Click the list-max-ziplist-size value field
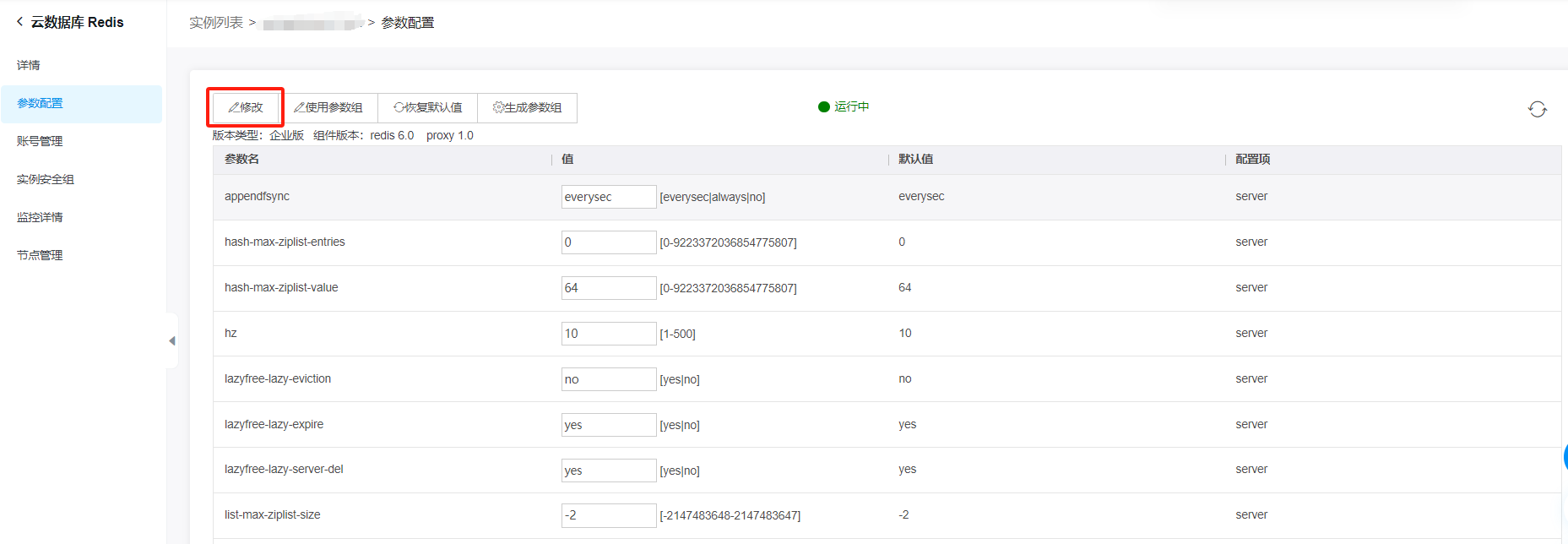Screen dimensions: 1568x544 point(608,515)
